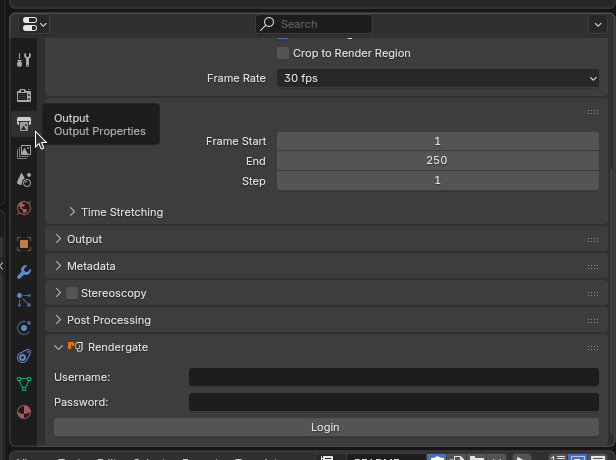Grab the Frame Range panel drag handle

coord(593,112)
